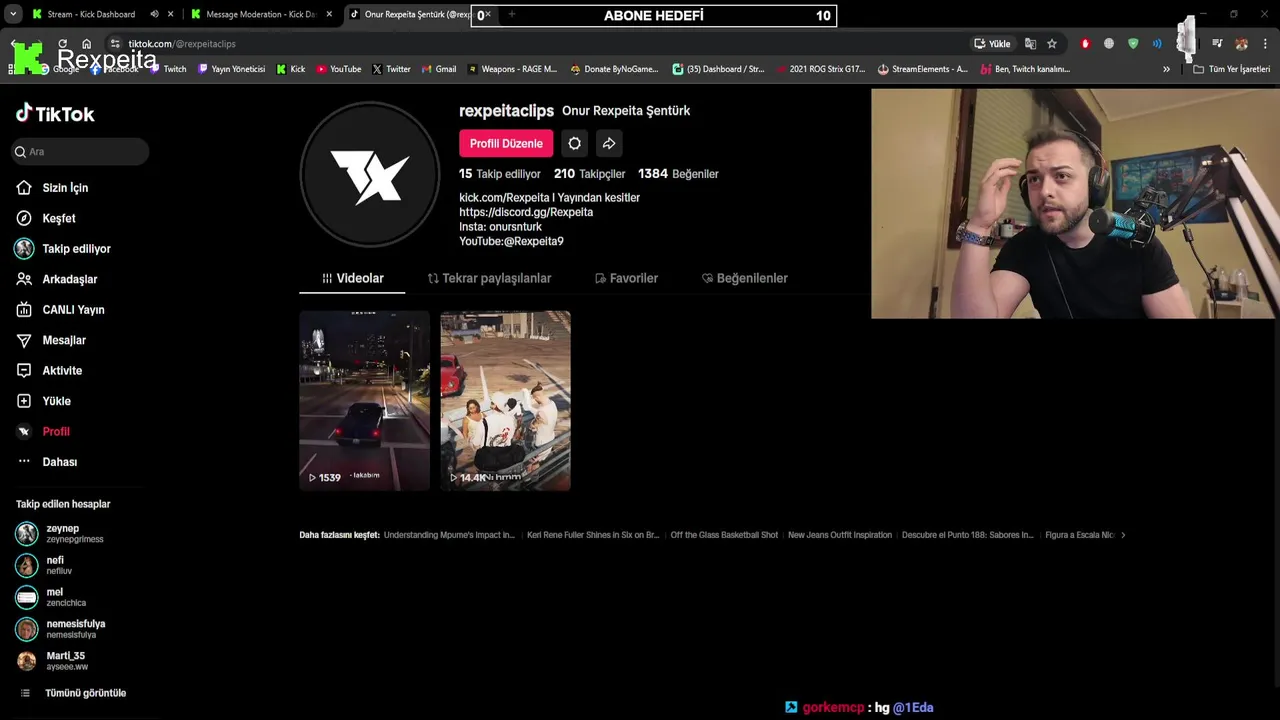1280x720 pixels.
Task: Open StreamElements bookmark
Action: click(922, 69)
